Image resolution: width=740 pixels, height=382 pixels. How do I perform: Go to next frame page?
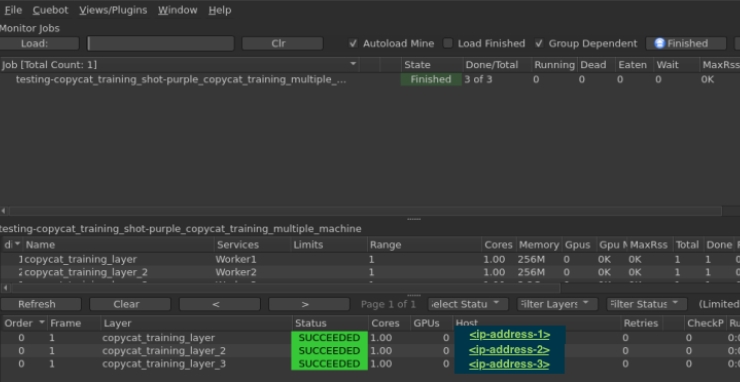click(309, 304)
